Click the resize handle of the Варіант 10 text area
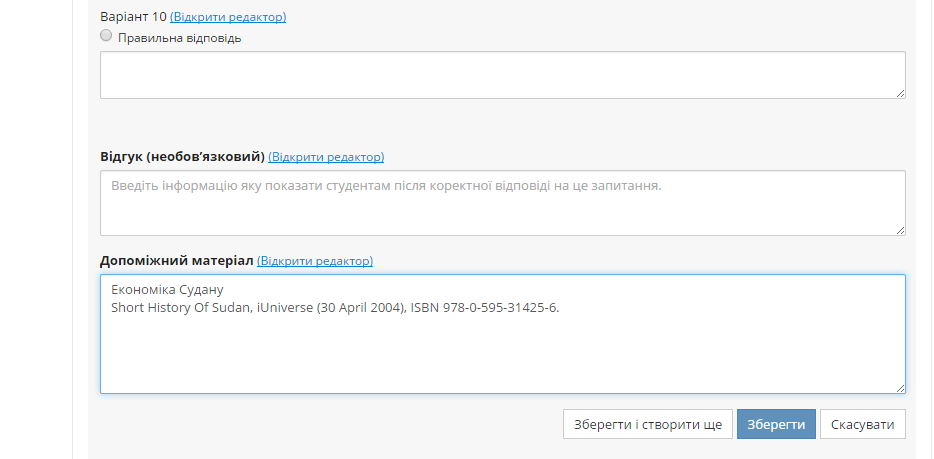This screenshot has height=459, width=934. (900, 93)
